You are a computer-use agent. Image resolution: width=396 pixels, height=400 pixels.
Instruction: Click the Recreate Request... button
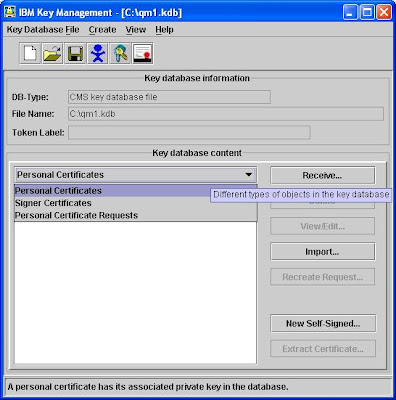(x=322, y=277)
